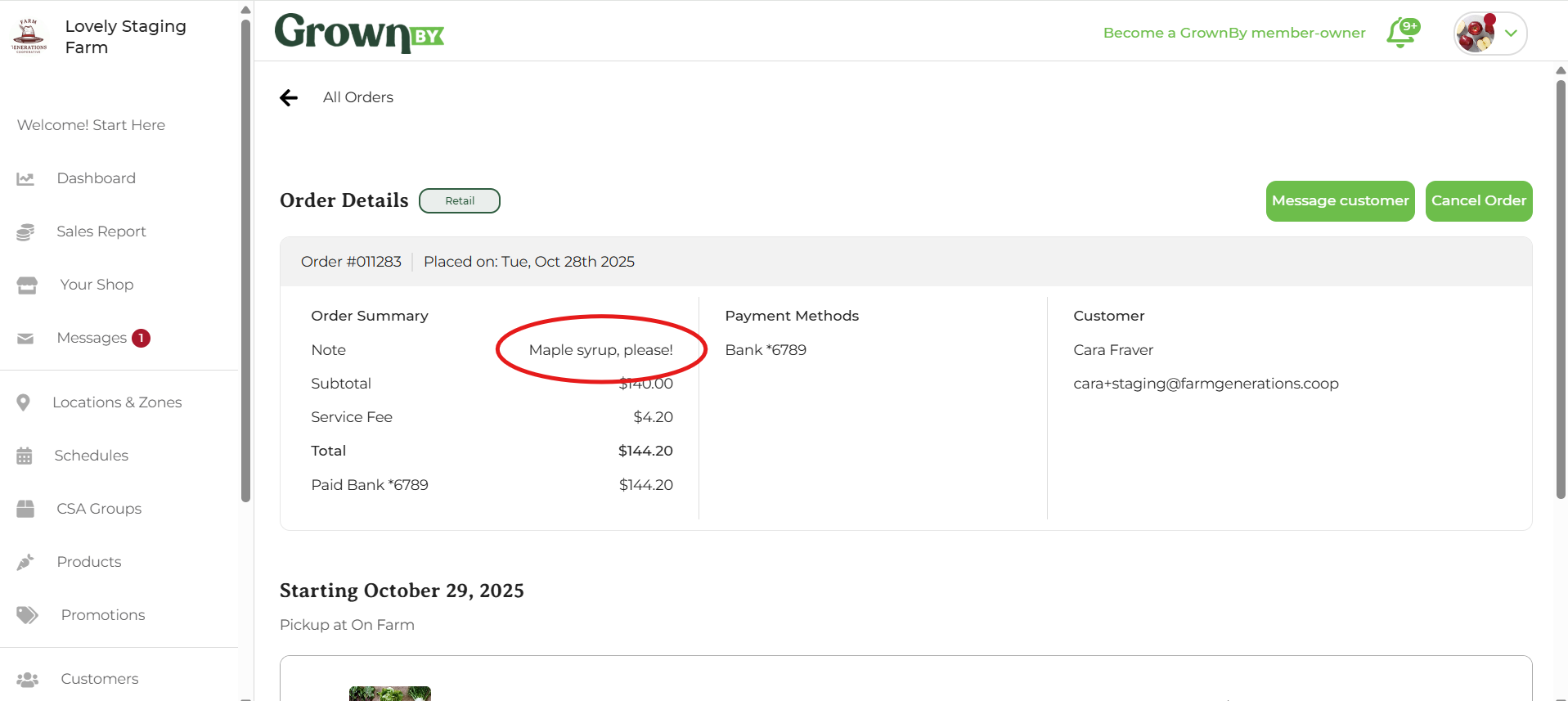Image resolution: width=1568 pixels, height=701 pixels.
Task: Select Welcome! Start Here menu item
Action: pos(91,125)
